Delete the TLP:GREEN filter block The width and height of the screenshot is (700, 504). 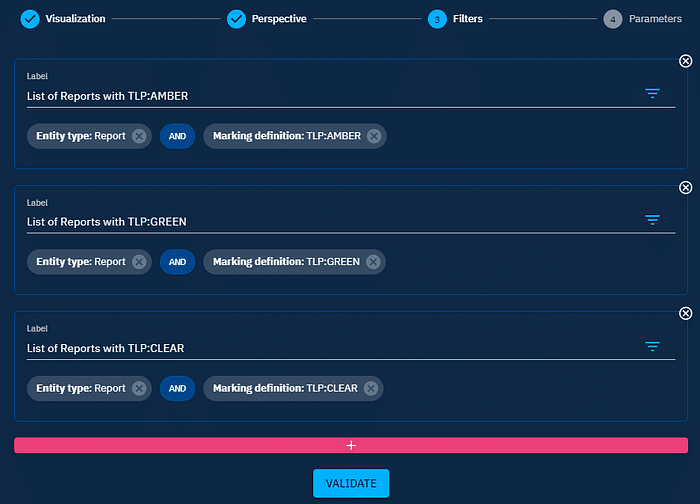tap(685, 187)
